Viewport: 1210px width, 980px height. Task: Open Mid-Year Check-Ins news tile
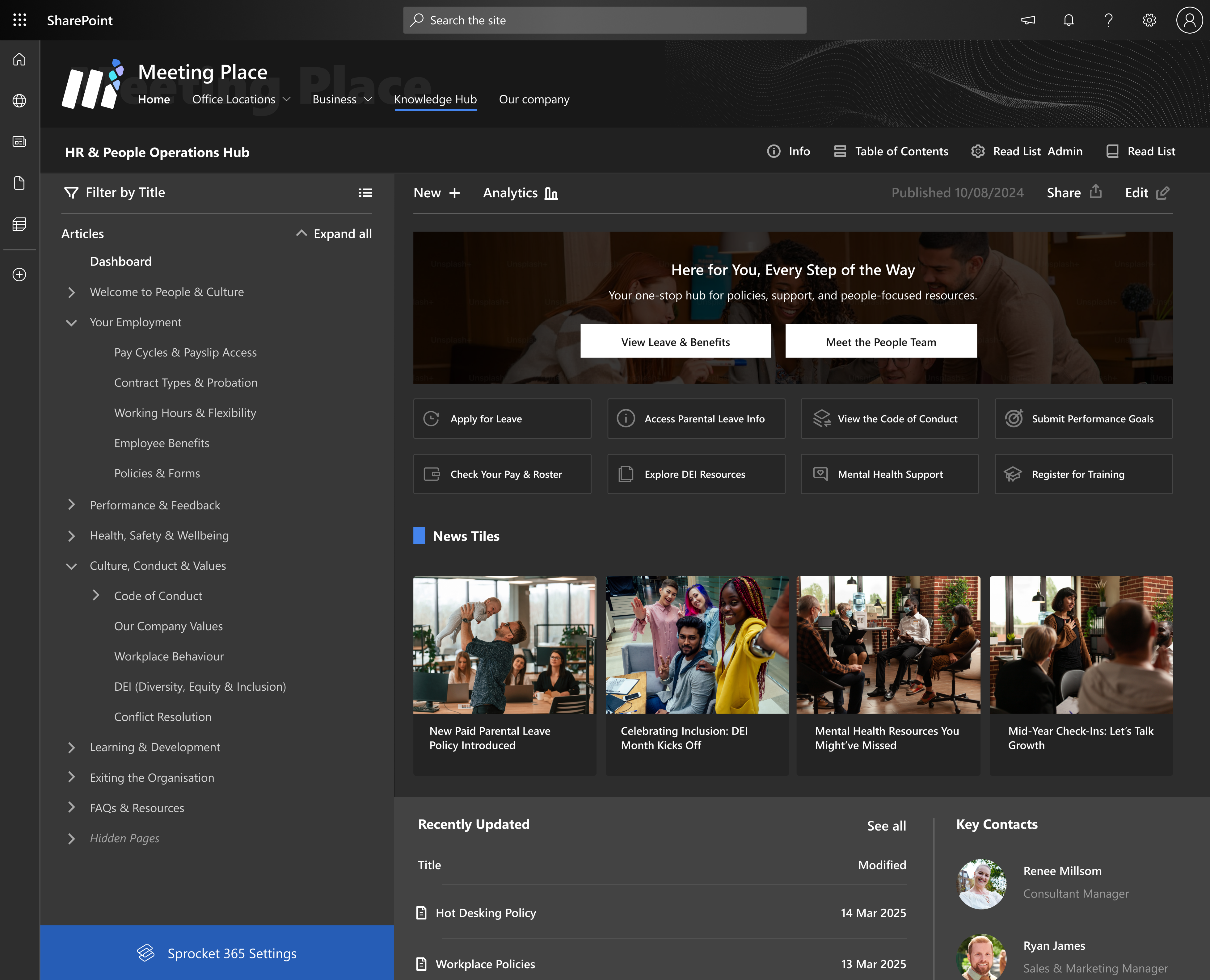(x=1081, y=676)
